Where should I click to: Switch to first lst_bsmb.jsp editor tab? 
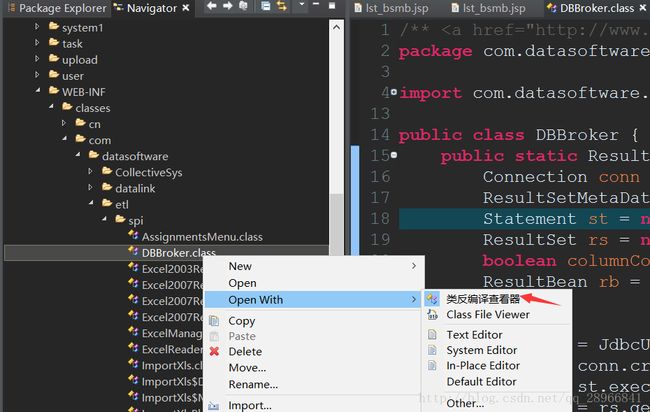click(391, 8)
